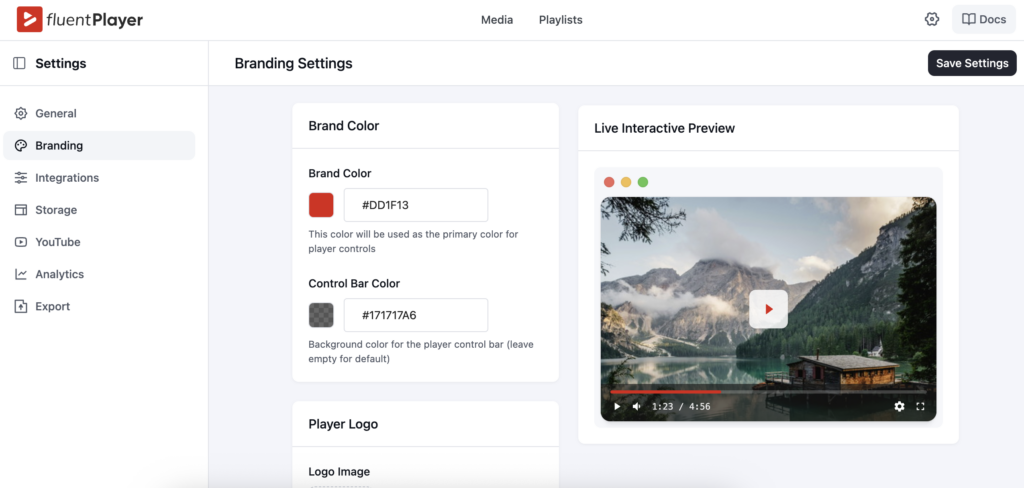
Task: Click the large play button on video preview
Action: pyautogui.click(x=769, y=309)
